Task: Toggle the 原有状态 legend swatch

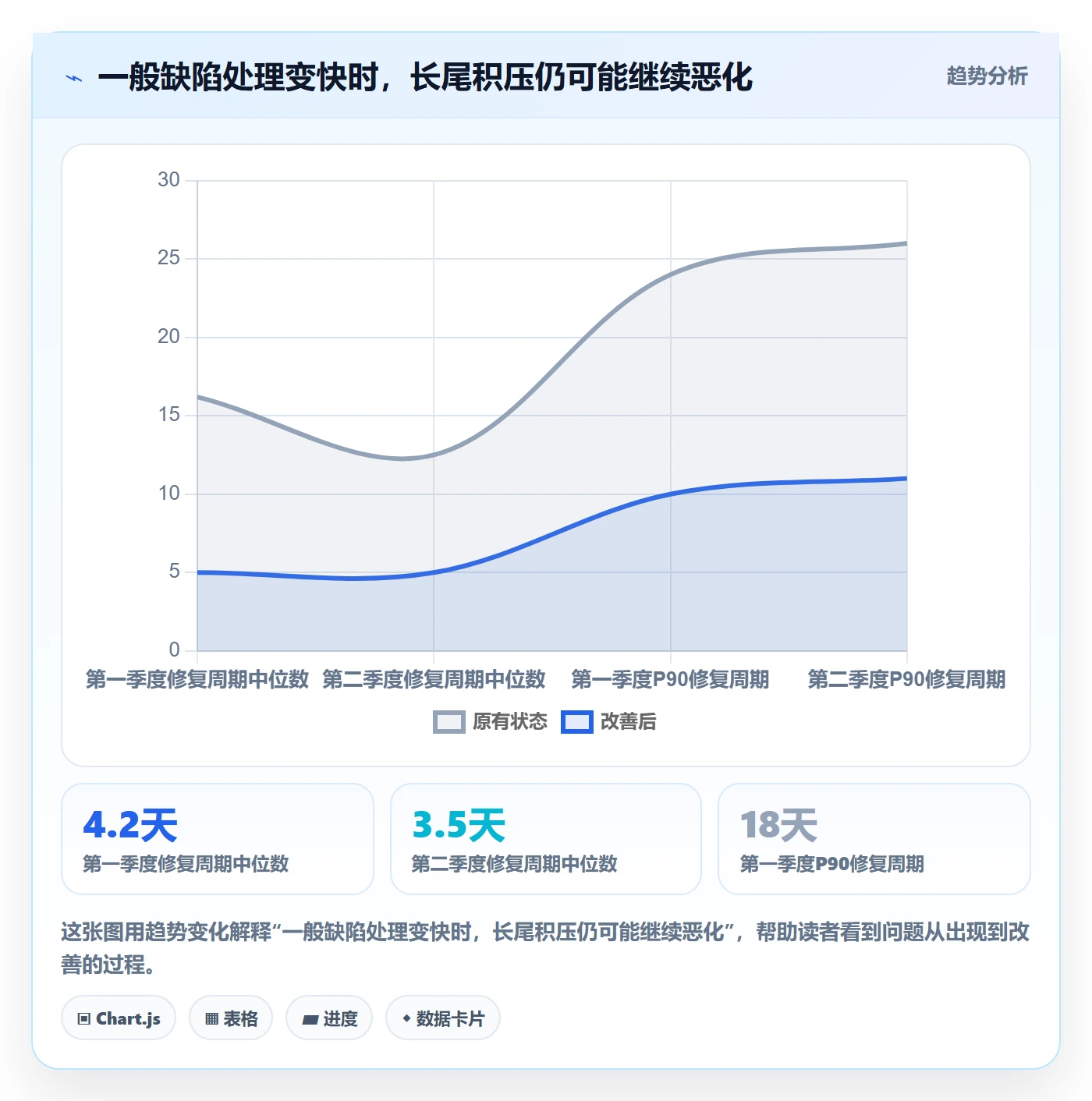Action: pyautogui.click(x=448, y=722)
